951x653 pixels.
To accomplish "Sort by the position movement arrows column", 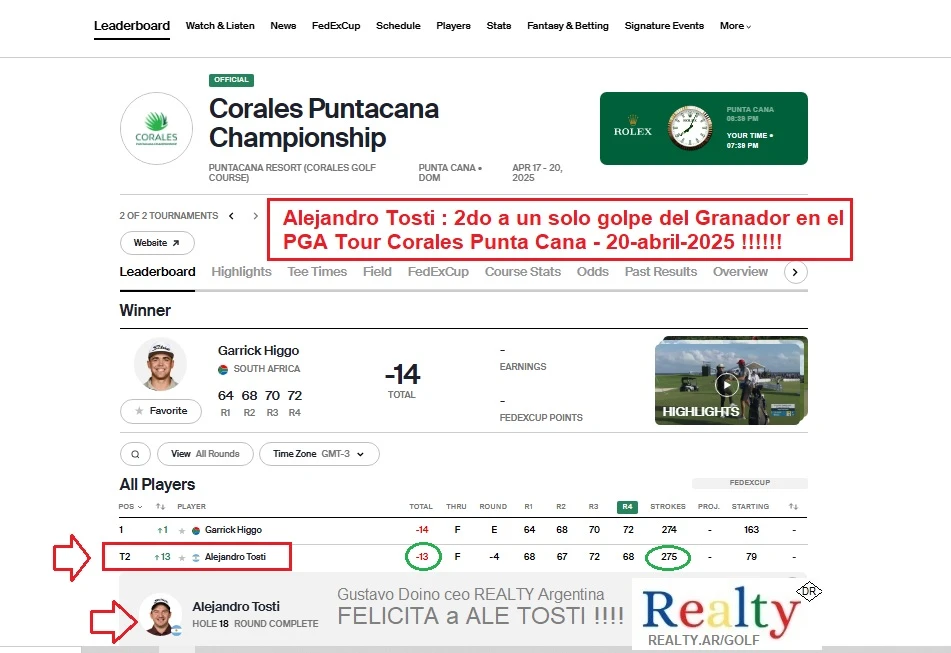I will [160, 507].
